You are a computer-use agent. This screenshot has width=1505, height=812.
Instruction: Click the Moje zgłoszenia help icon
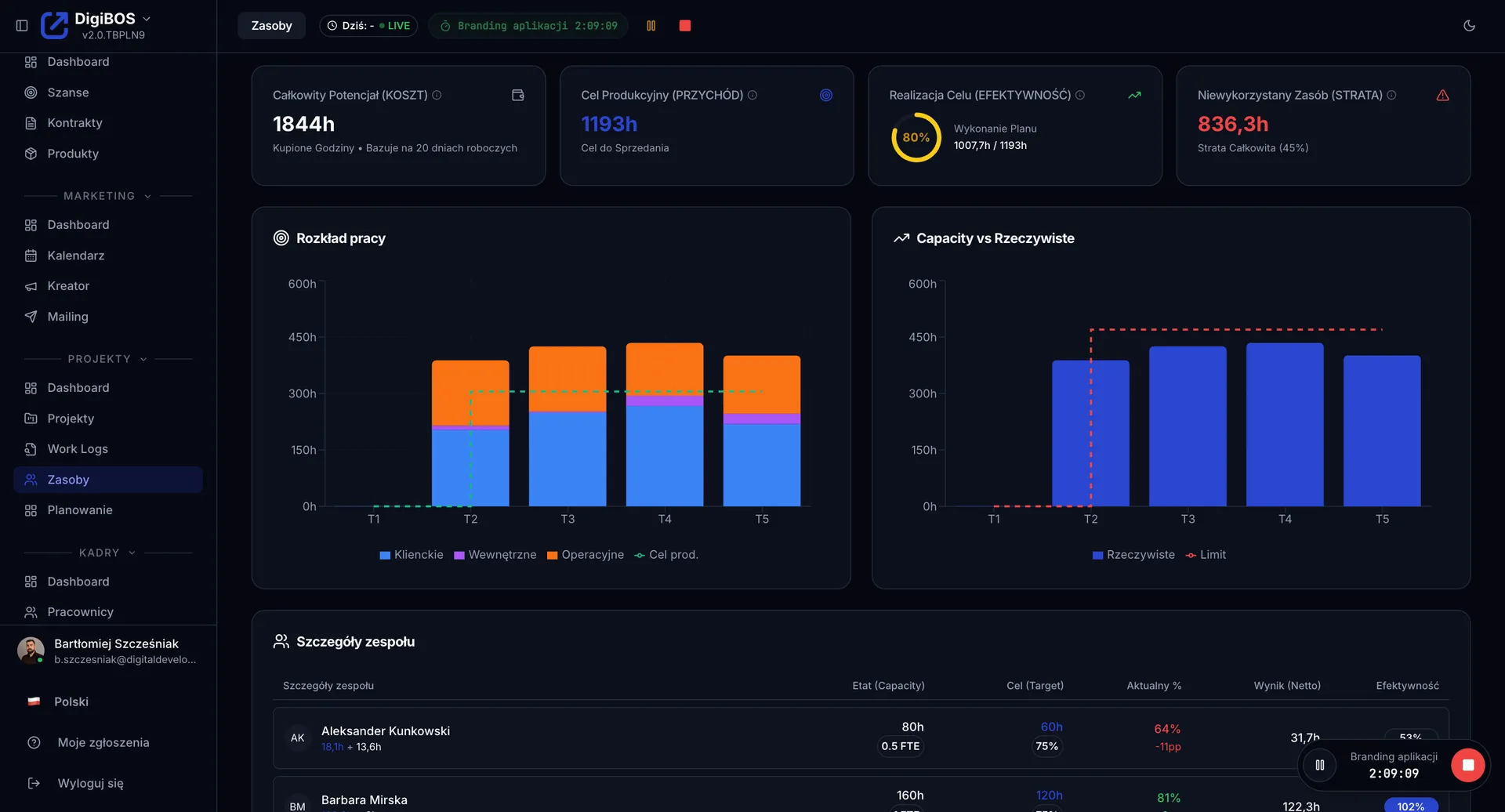click(34, 742)
